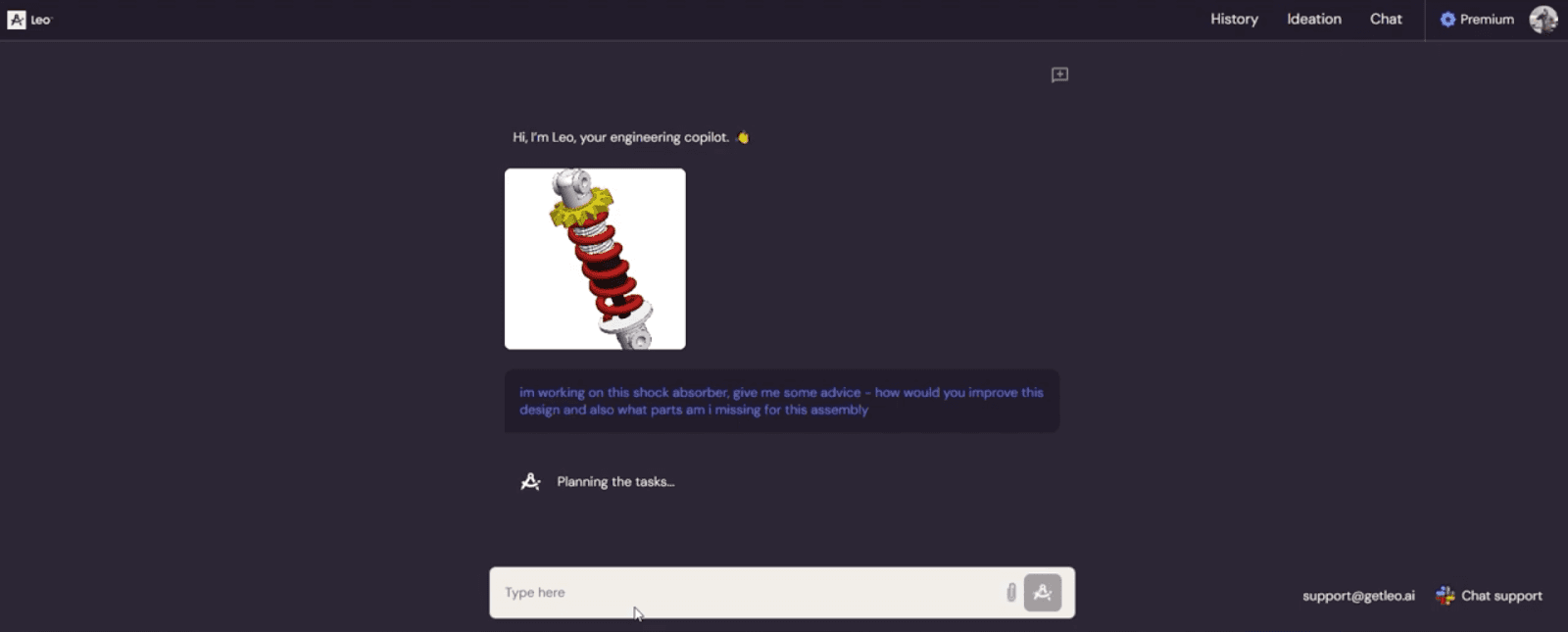Screen dimensions: 1568x632
Task: Open the user profile avatar
Action: pos(1543,20)
